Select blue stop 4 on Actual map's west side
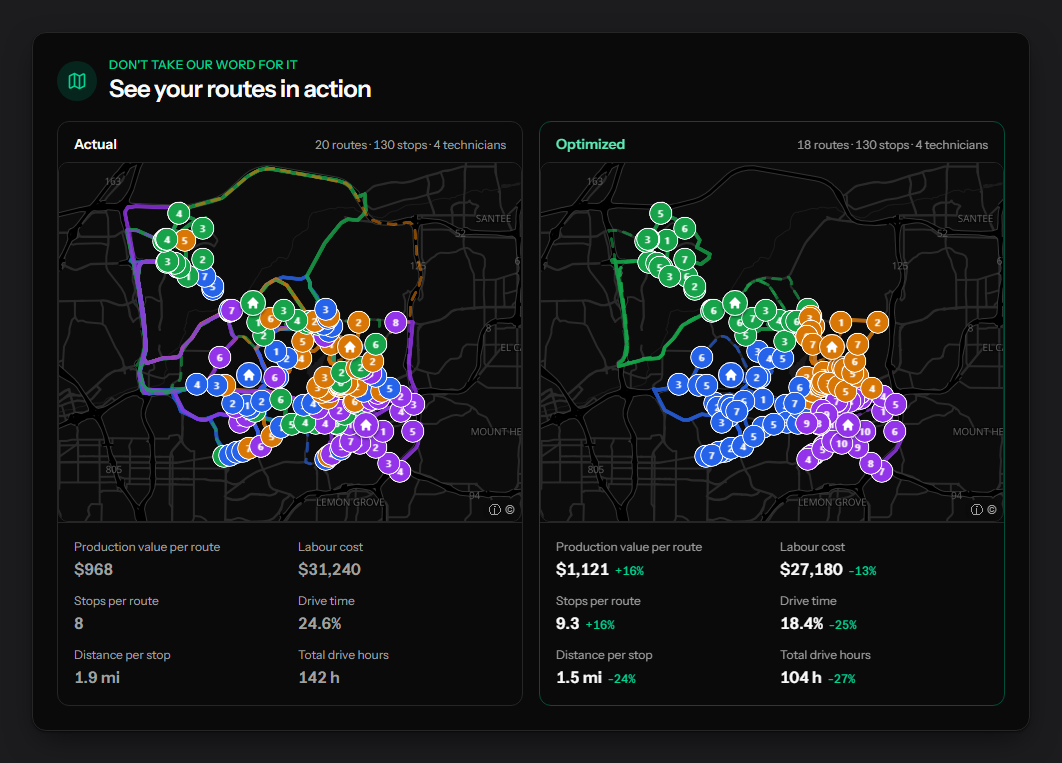 tap(197, 385)
